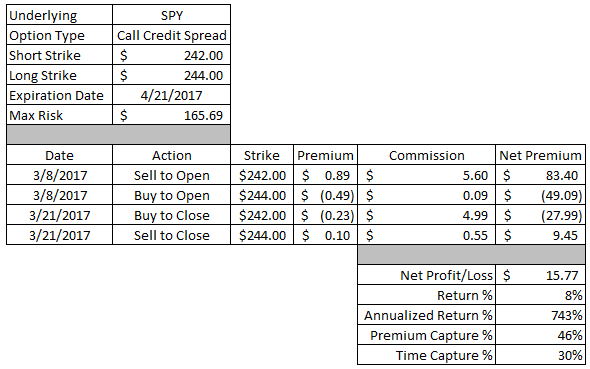The width and height of the screenshot is (590, 369).
Task: Select the Buy to Open action cell
Action: pyautogui.click(x=172, y=194)
